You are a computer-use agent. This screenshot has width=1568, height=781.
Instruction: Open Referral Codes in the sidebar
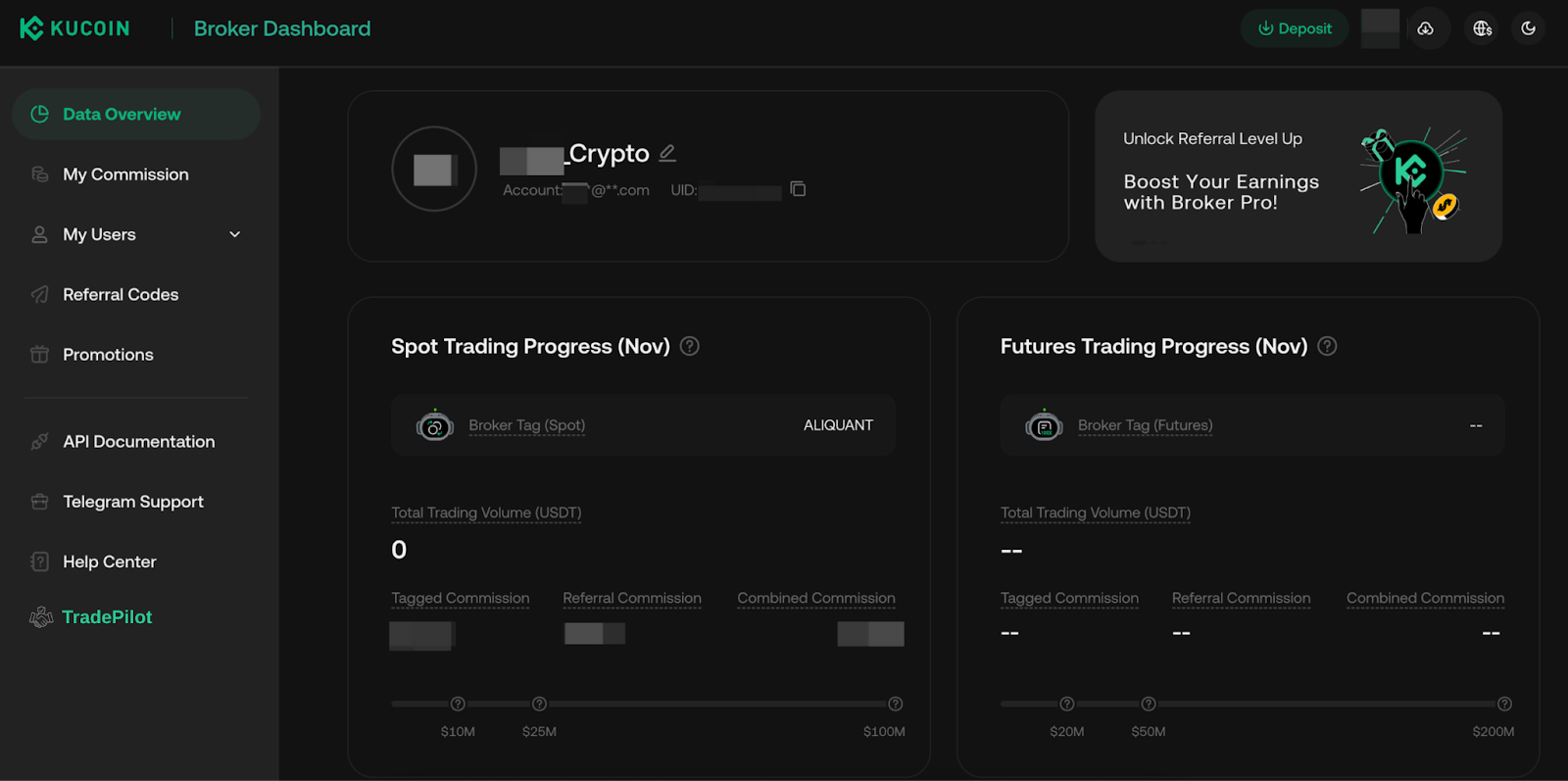coord(121,294)
